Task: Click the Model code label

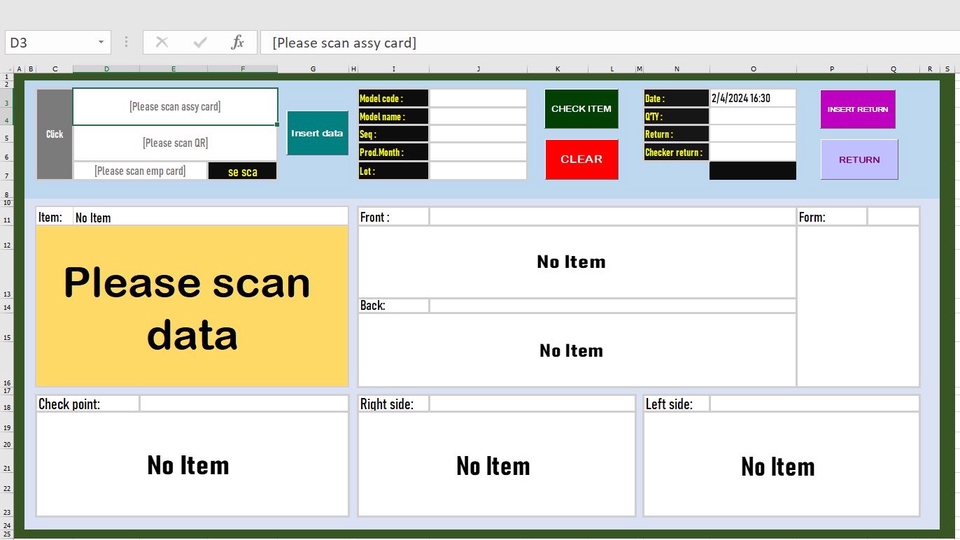Action: coord(393,98)
